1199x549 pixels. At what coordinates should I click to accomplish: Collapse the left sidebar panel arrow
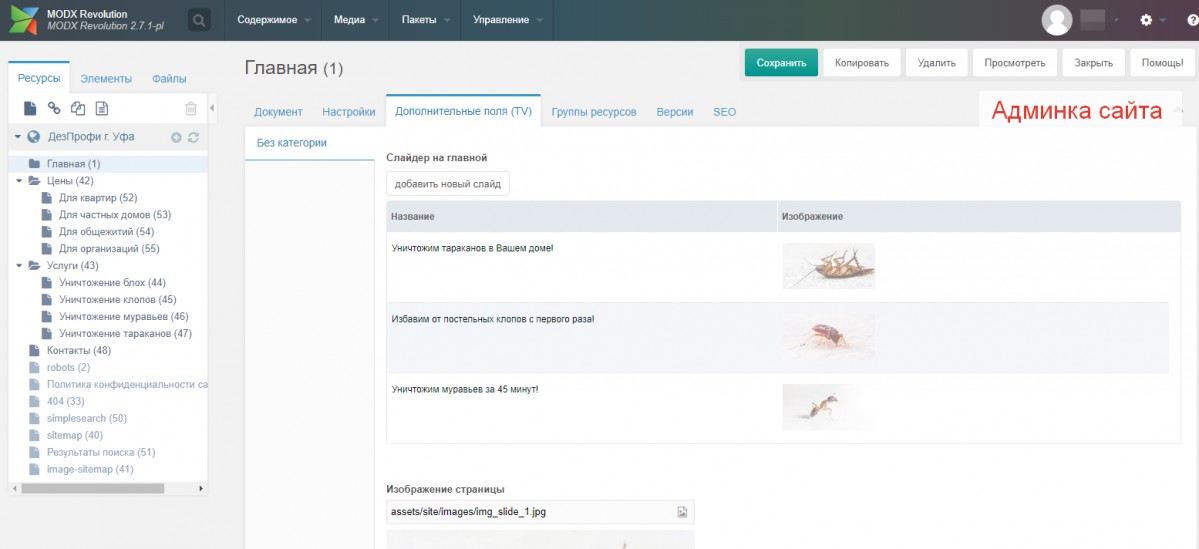click(x=212, y=108)
